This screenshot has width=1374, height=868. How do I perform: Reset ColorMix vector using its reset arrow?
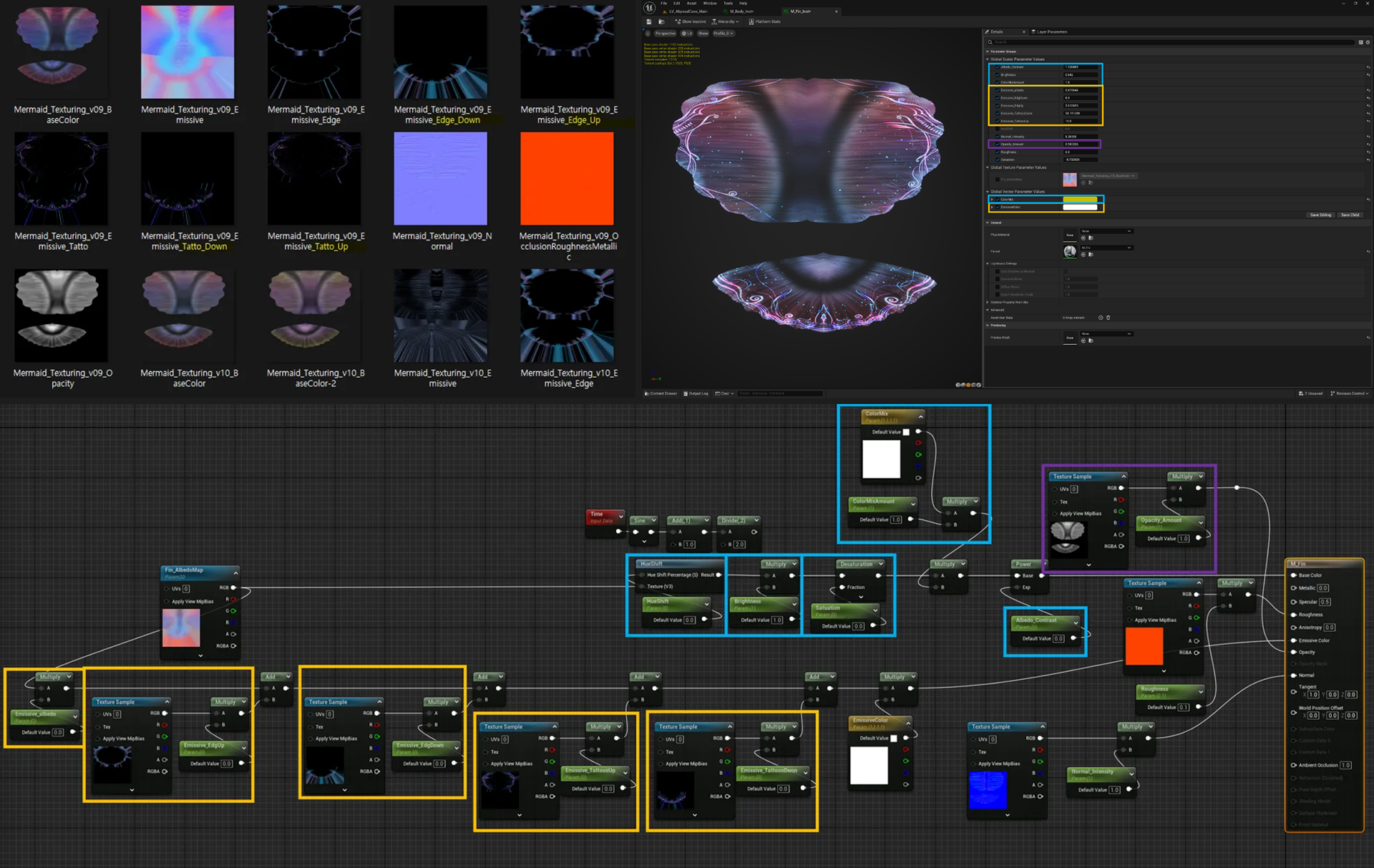click(1368, 200)
